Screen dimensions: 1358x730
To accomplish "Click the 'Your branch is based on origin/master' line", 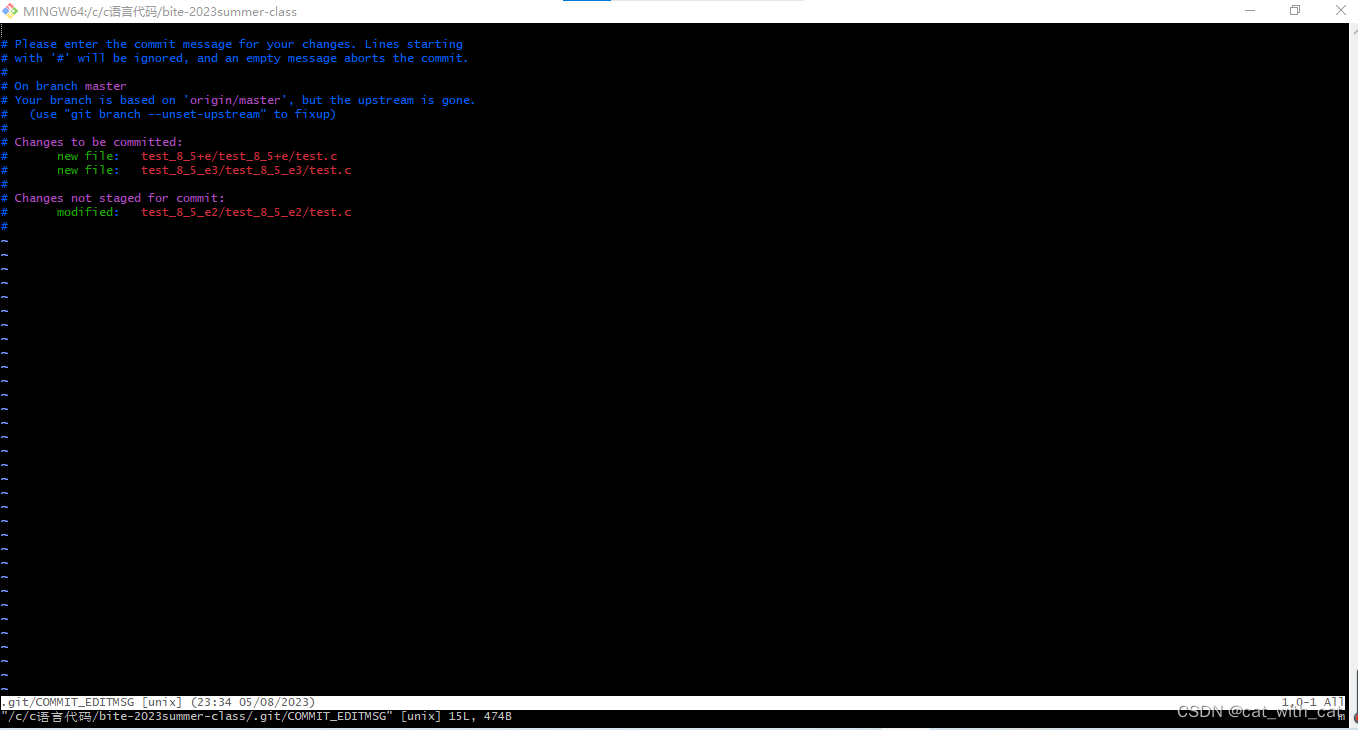I will (x=238, y=100).
